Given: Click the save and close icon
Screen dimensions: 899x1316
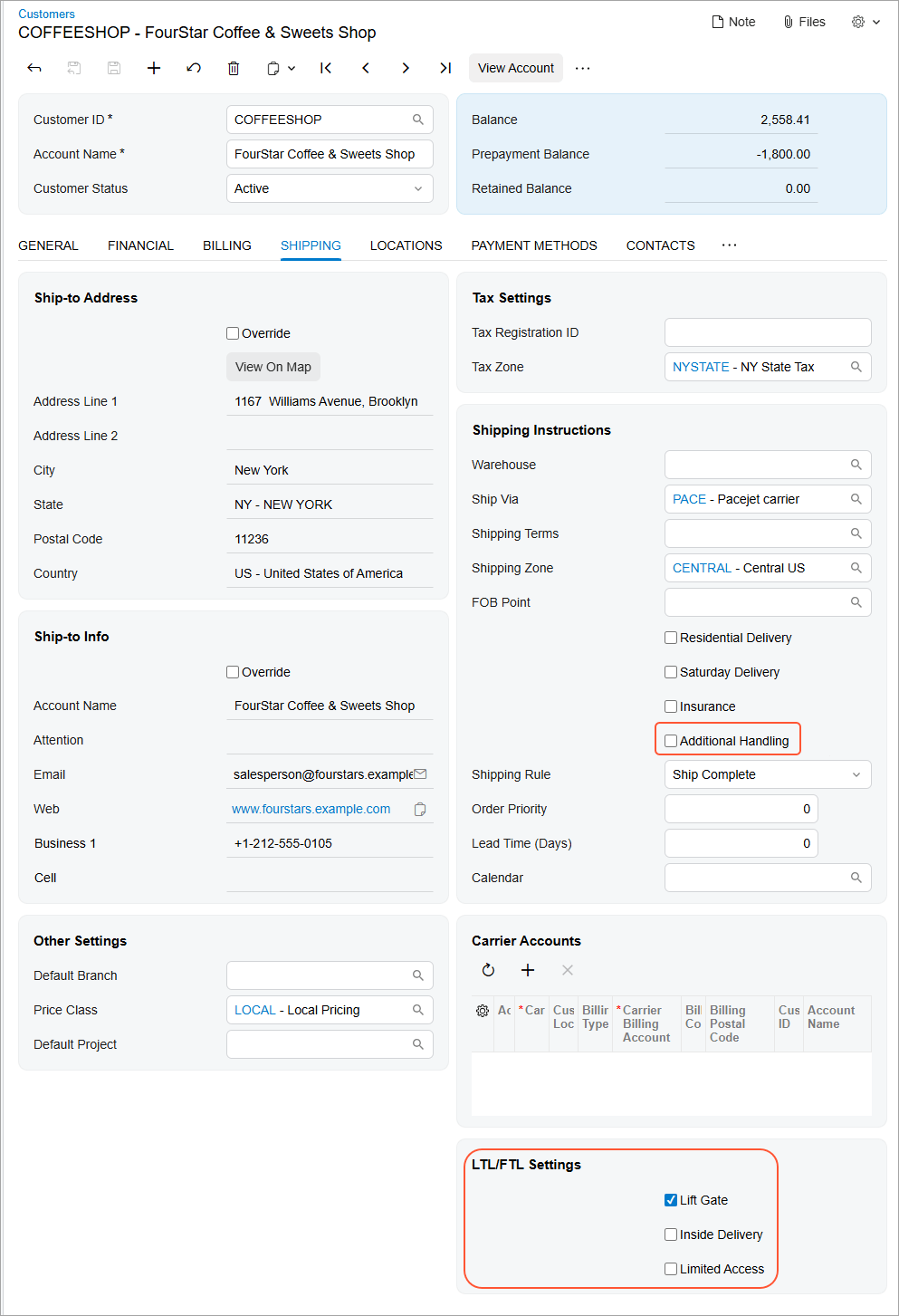Looking at the screenshot, I should click(74, 68).
